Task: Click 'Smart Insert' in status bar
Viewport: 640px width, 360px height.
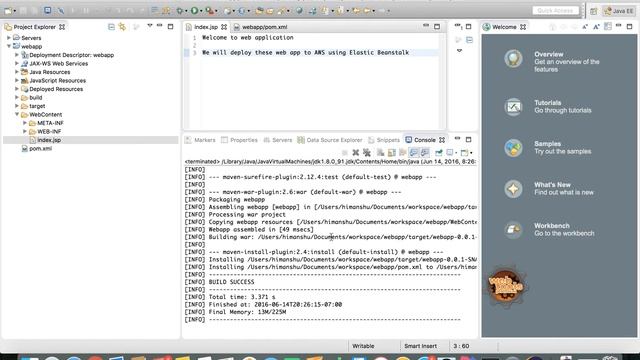Action: 420,346
